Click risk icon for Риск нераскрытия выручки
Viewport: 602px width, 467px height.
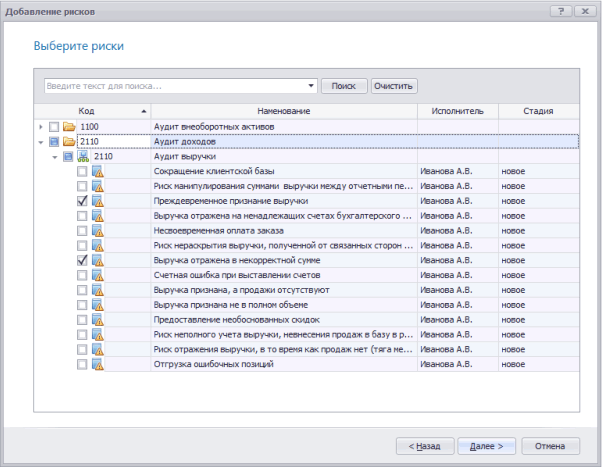click(x=98, y=245)
